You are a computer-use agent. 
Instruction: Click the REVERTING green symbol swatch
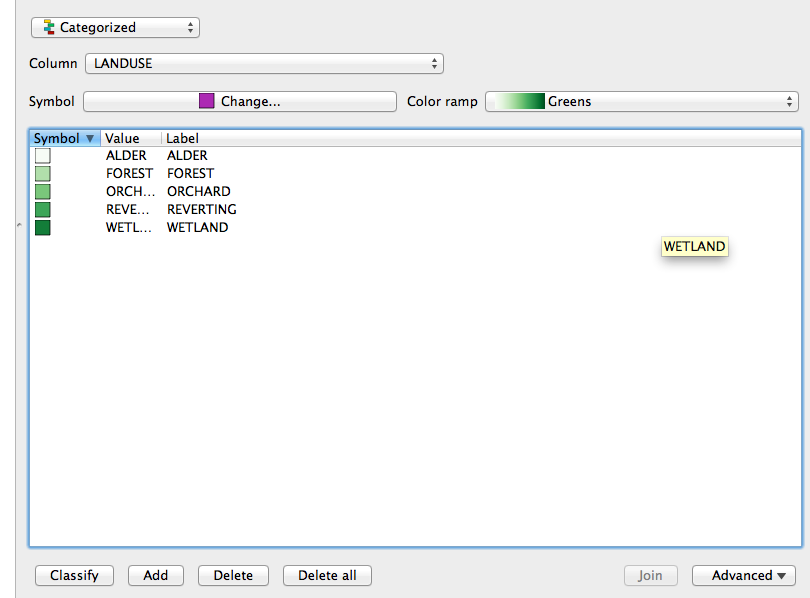pyautogui.click(x=42, y=210)
